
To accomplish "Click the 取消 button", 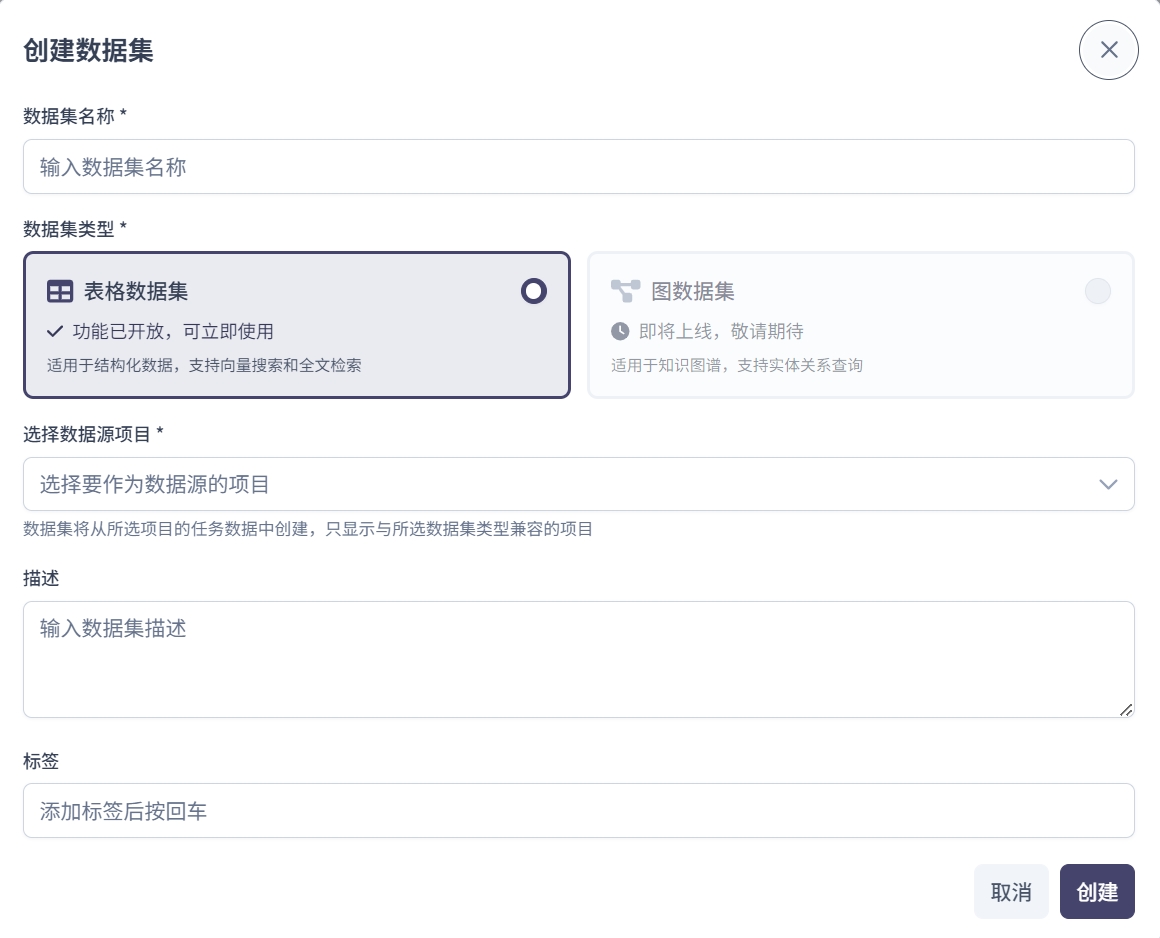I will click(x=1011, y=891).
